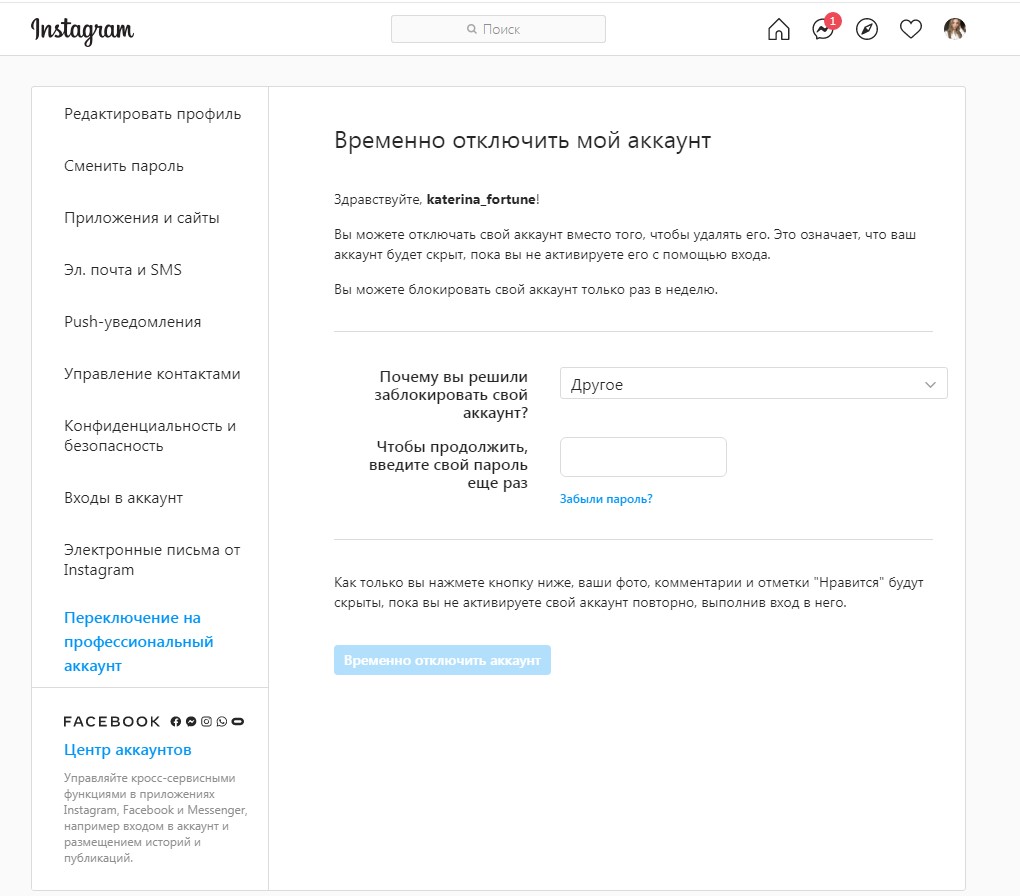The height and width of the screenshot is (896, 1020).
Task: Click the Oculus icon in the Facebook row
Action: pyautogui.click(x=238, y=721)
